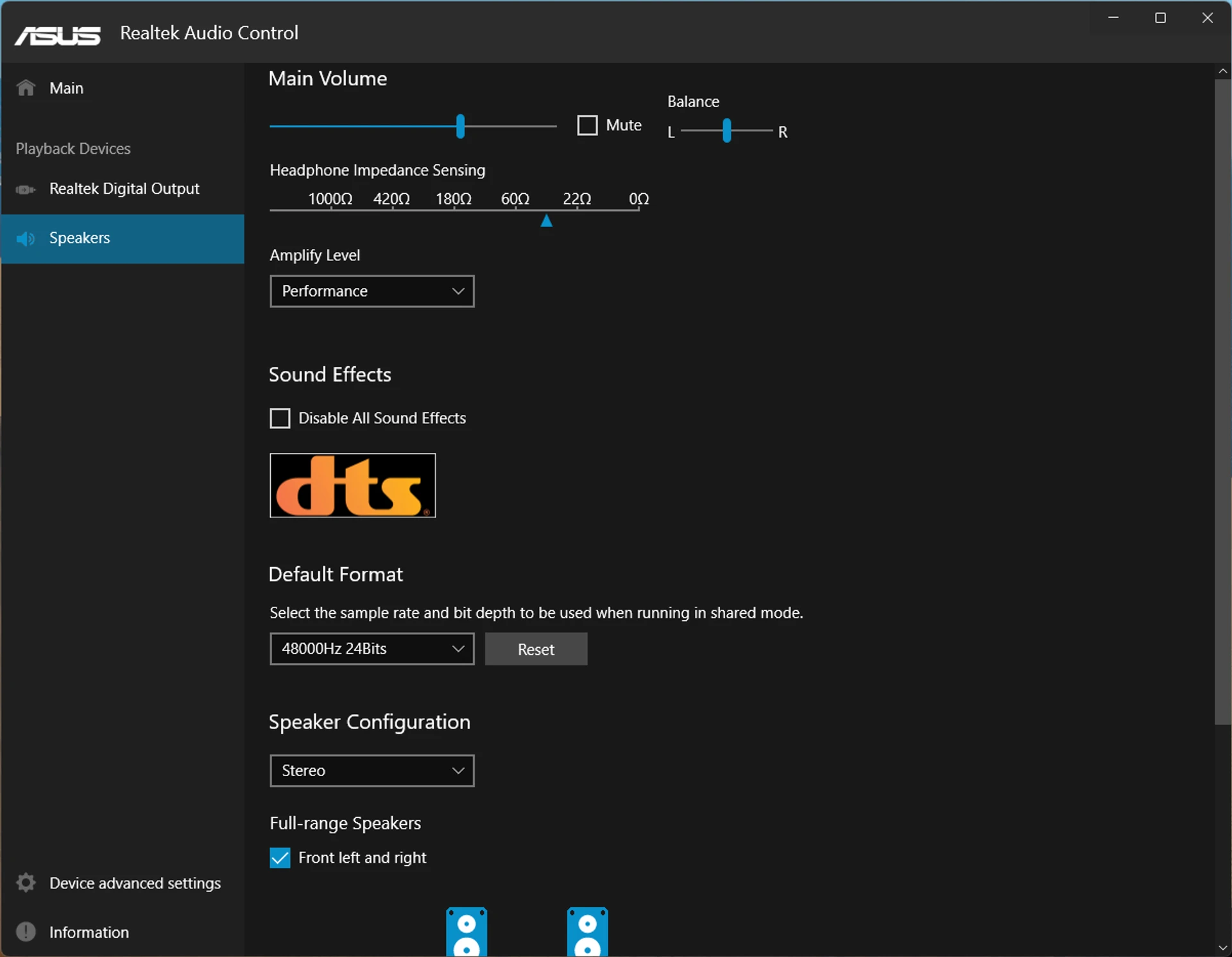Click the Speaker Configuration heading
Image resolution: width=1232 pixels, height=957 pixels.
click(370, 722)
